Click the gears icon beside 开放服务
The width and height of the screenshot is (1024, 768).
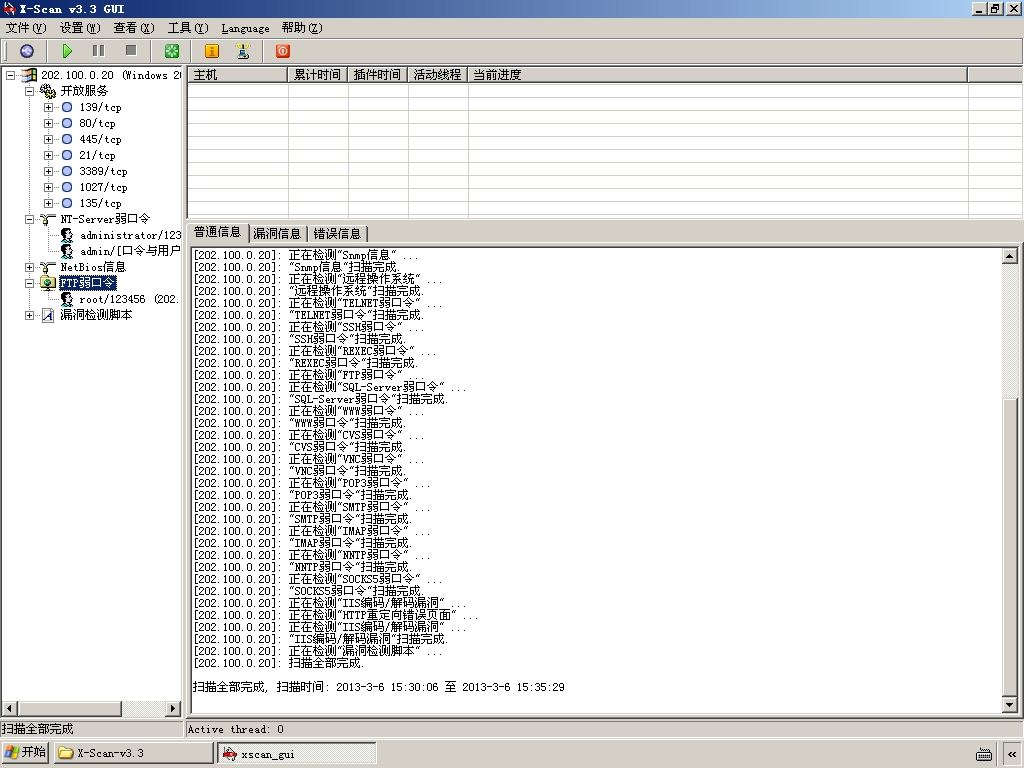[x=48, y=91]
